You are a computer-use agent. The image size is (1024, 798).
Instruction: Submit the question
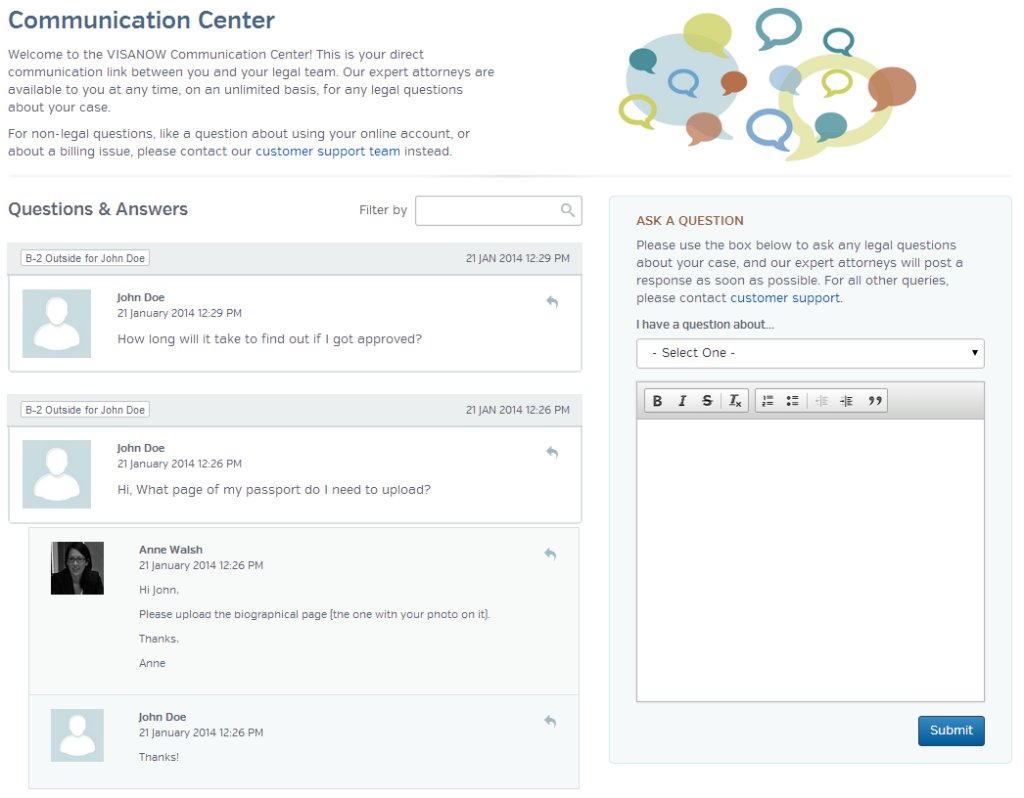[951, 731]
